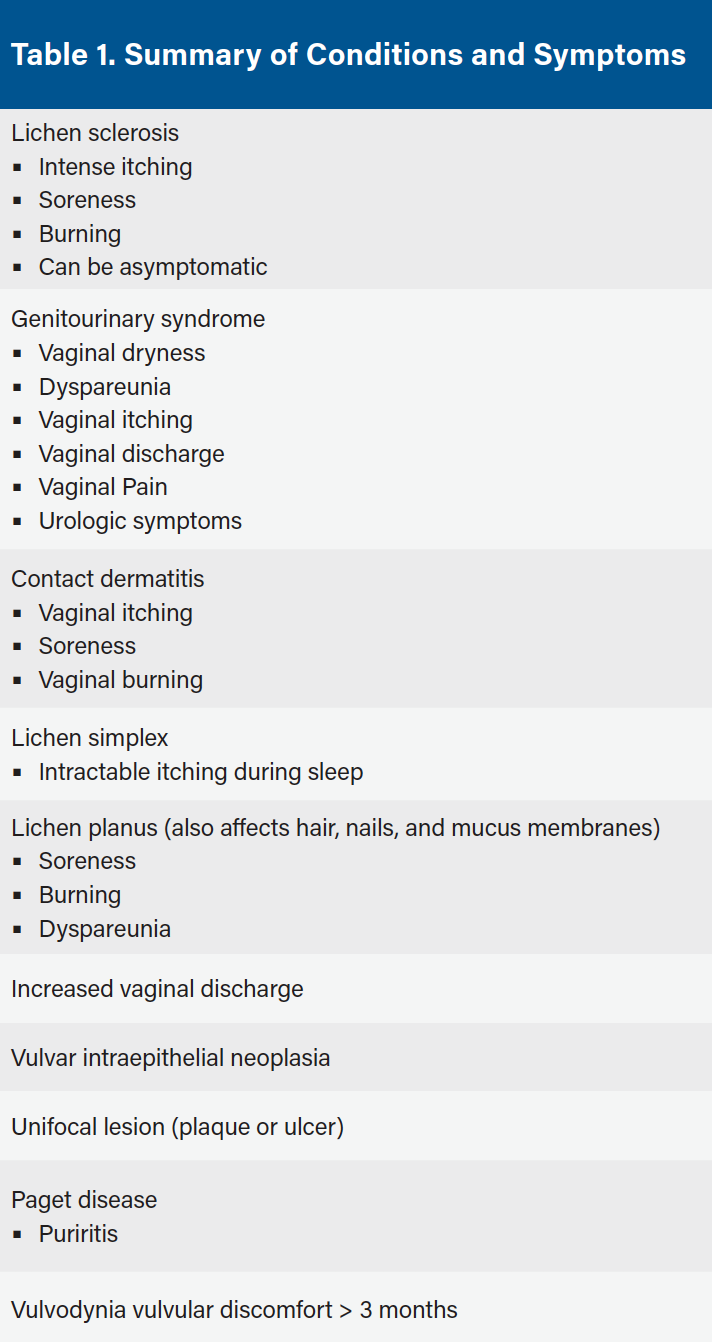Click the 'Increased vaginal discharge' row
Viewport: 712px width, 1342px height.
point(157,989)
